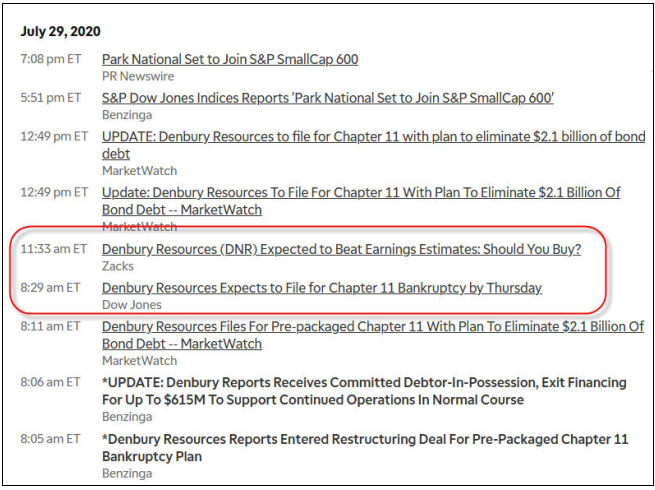This screenshot has width=655, height=490.
Task: Select Denbury Entered Restructuring Deal headline
Action: pyautogui.click(x=365, y=448)
